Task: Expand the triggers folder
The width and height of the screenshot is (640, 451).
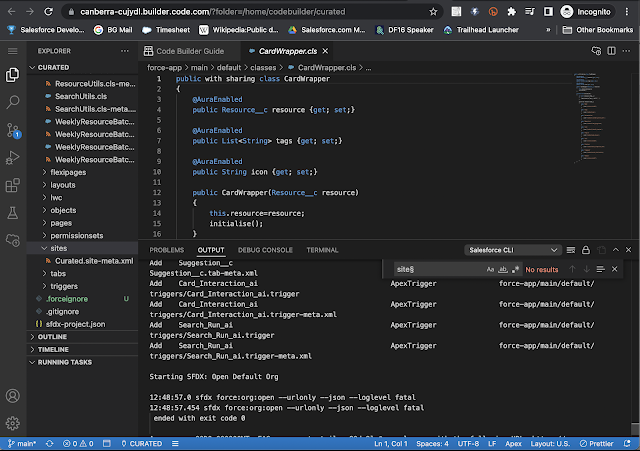Action: [64, 286]
